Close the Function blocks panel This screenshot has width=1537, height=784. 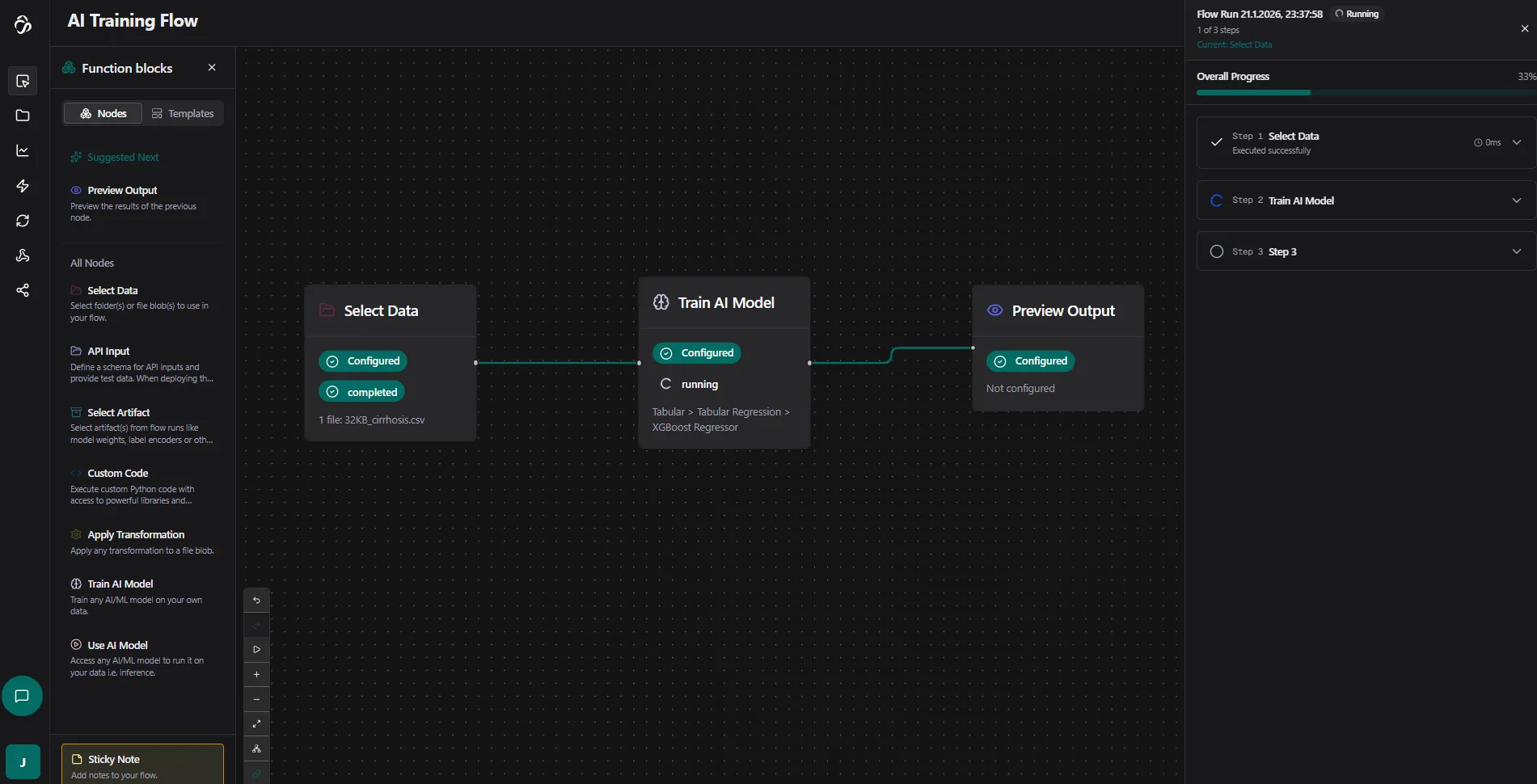[x=212, y=68]
